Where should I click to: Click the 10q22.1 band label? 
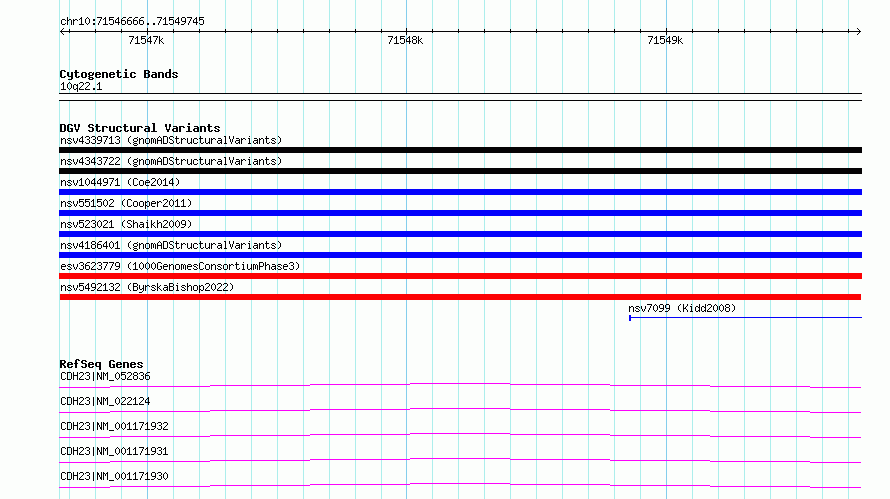pyautogui.click(x=81, y=86)
